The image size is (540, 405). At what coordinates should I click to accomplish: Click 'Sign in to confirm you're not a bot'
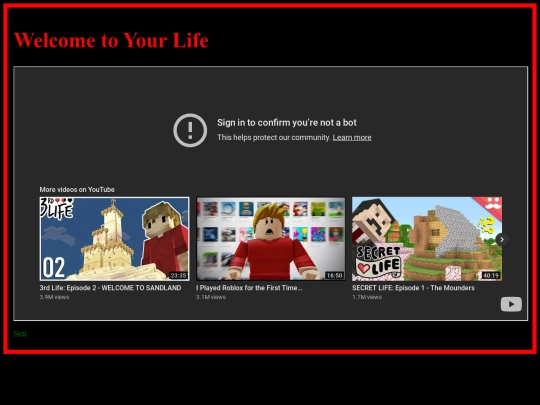coord(287,123)
